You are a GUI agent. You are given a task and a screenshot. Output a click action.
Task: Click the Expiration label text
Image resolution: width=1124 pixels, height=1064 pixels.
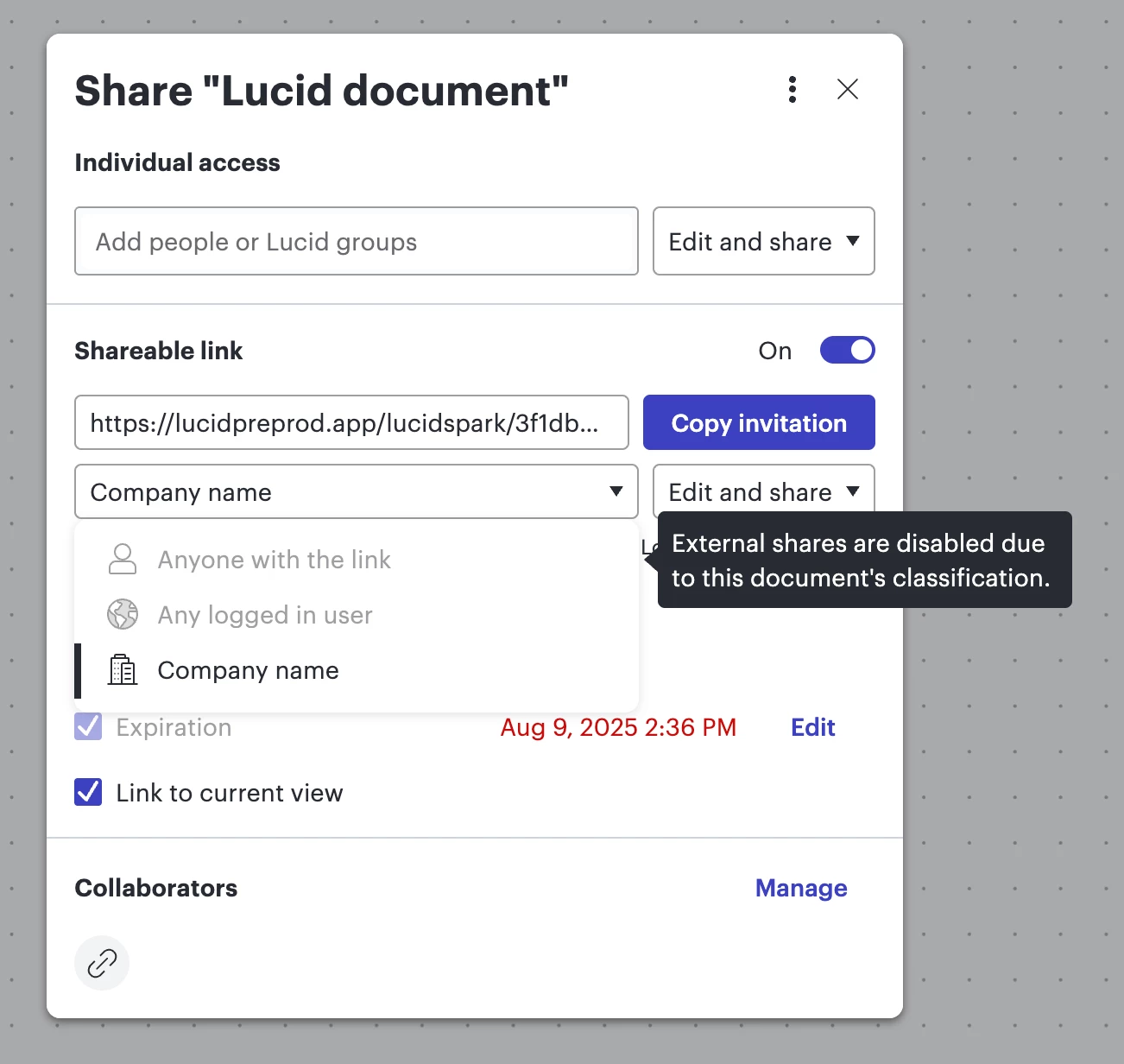click(x=174, y=727)
